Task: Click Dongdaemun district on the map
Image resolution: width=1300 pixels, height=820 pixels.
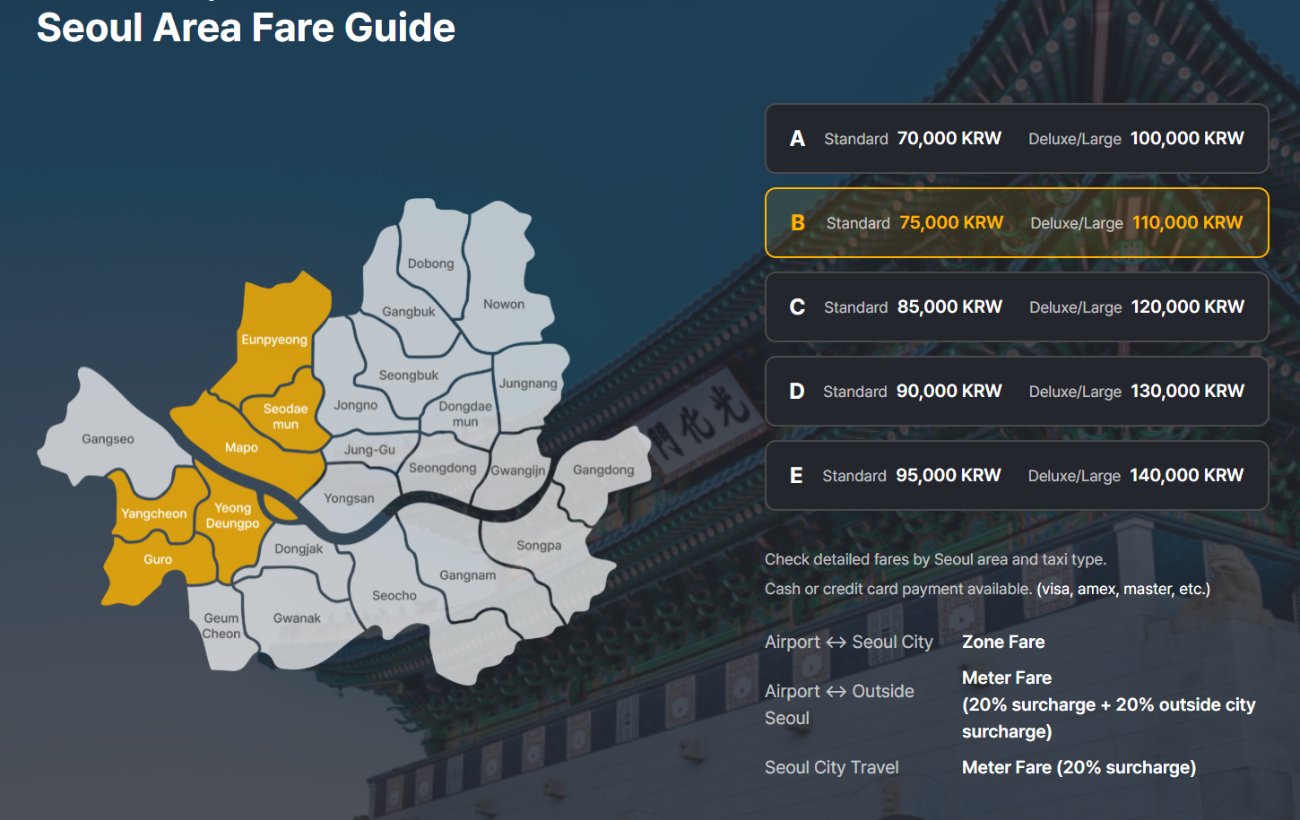Action: coord(465,414)
